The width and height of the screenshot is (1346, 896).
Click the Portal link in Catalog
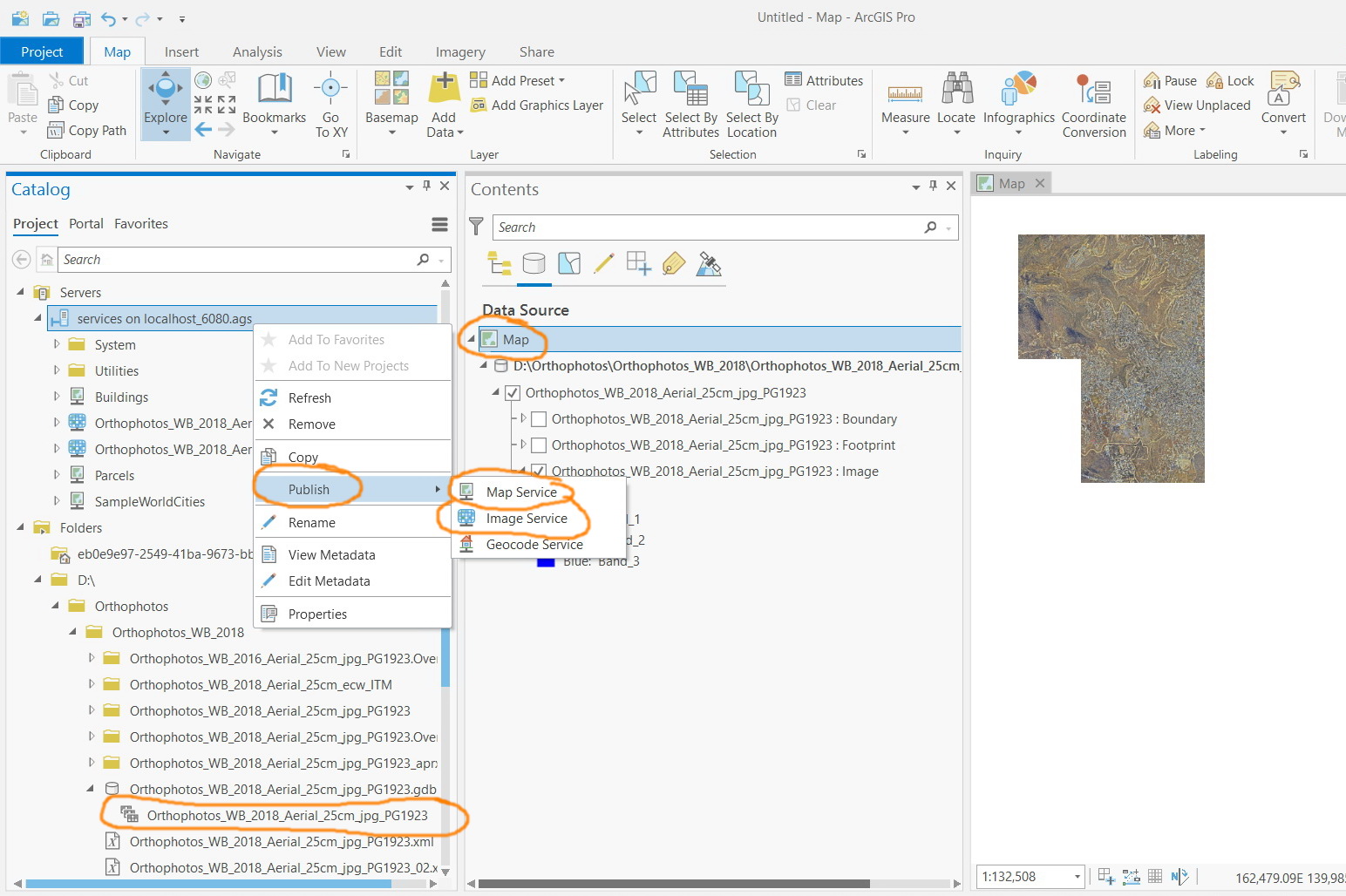[86, 224]
